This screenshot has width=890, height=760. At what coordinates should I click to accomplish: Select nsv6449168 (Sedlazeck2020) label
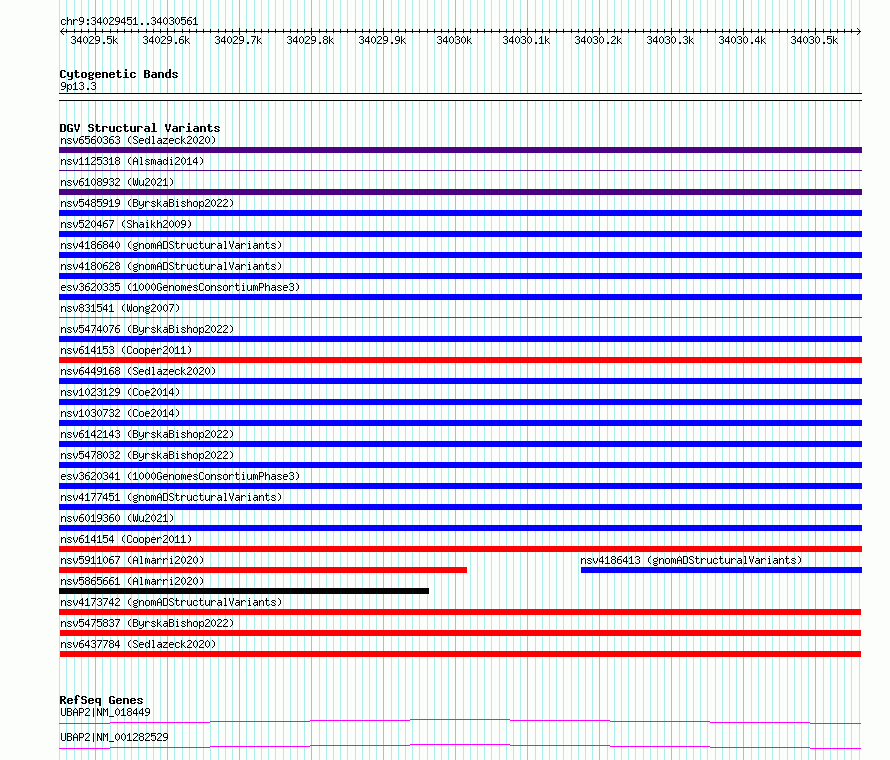click(138, 371)
